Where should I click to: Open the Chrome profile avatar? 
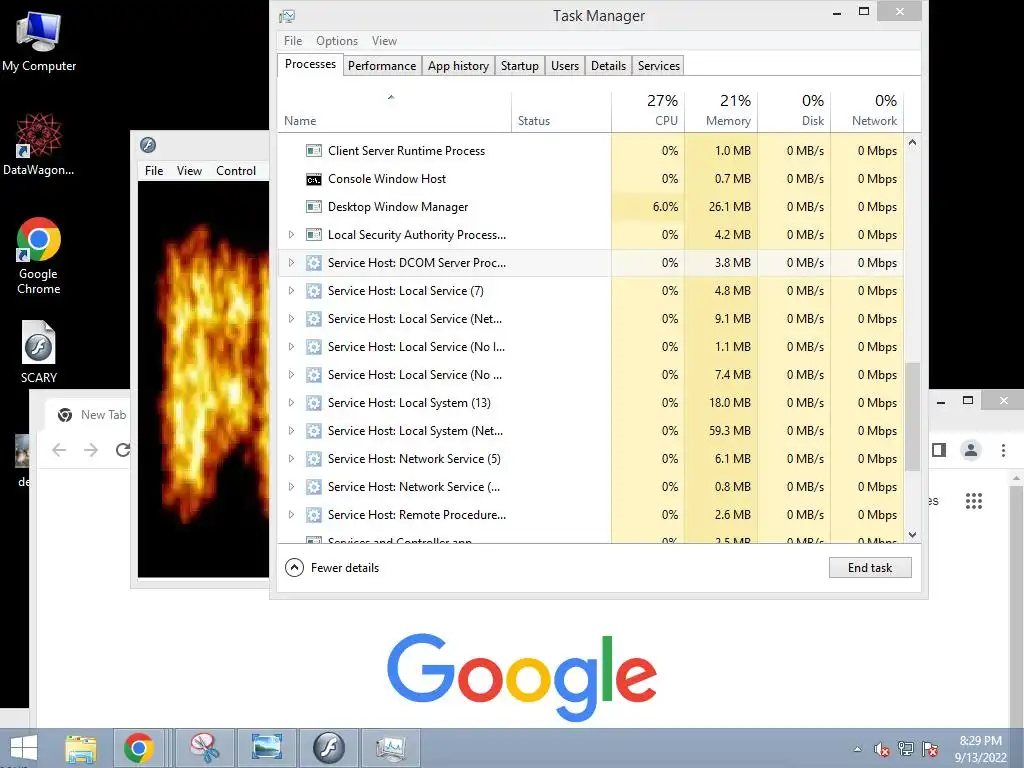971,450
